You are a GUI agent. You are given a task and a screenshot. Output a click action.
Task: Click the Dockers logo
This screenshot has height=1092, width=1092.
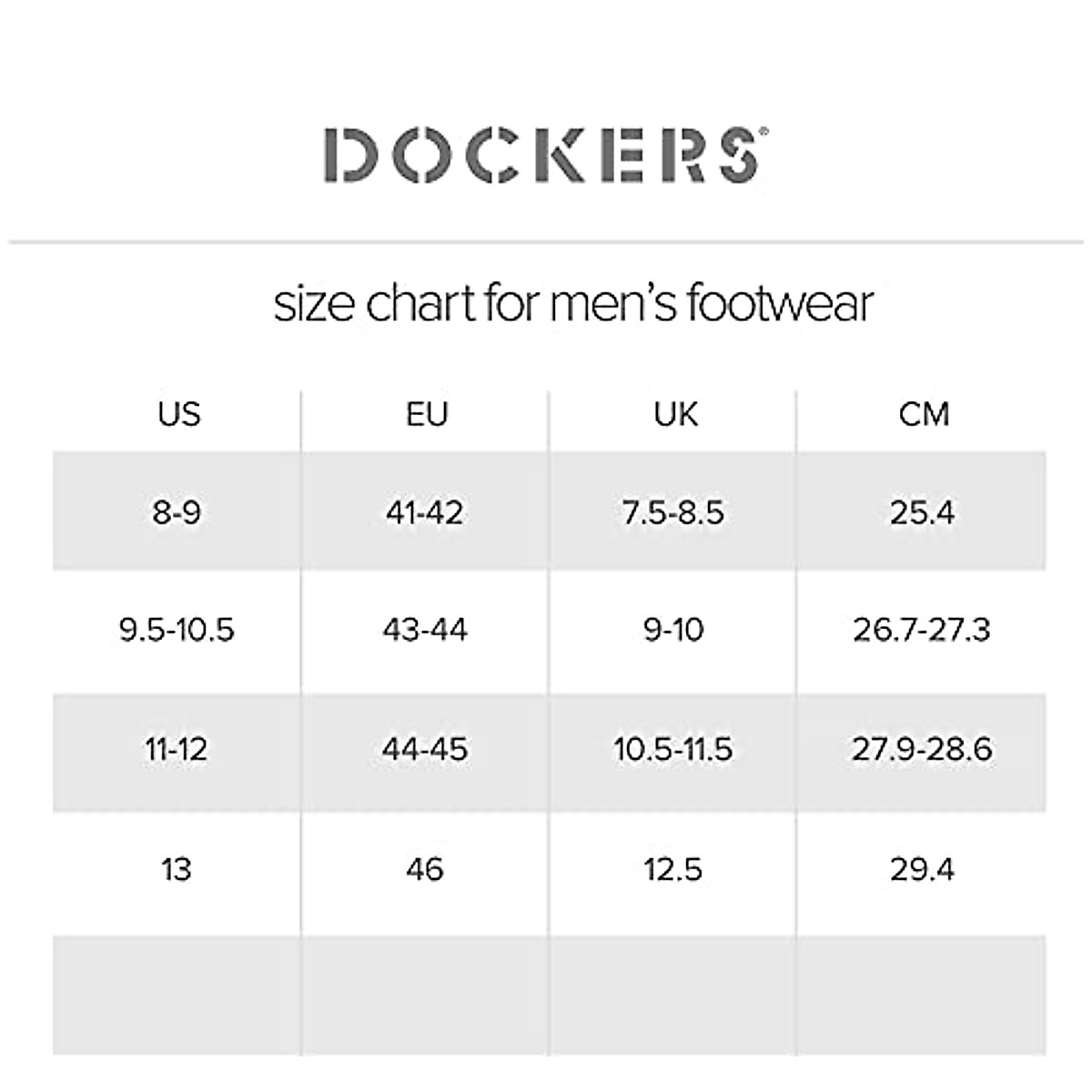[545, 156]
